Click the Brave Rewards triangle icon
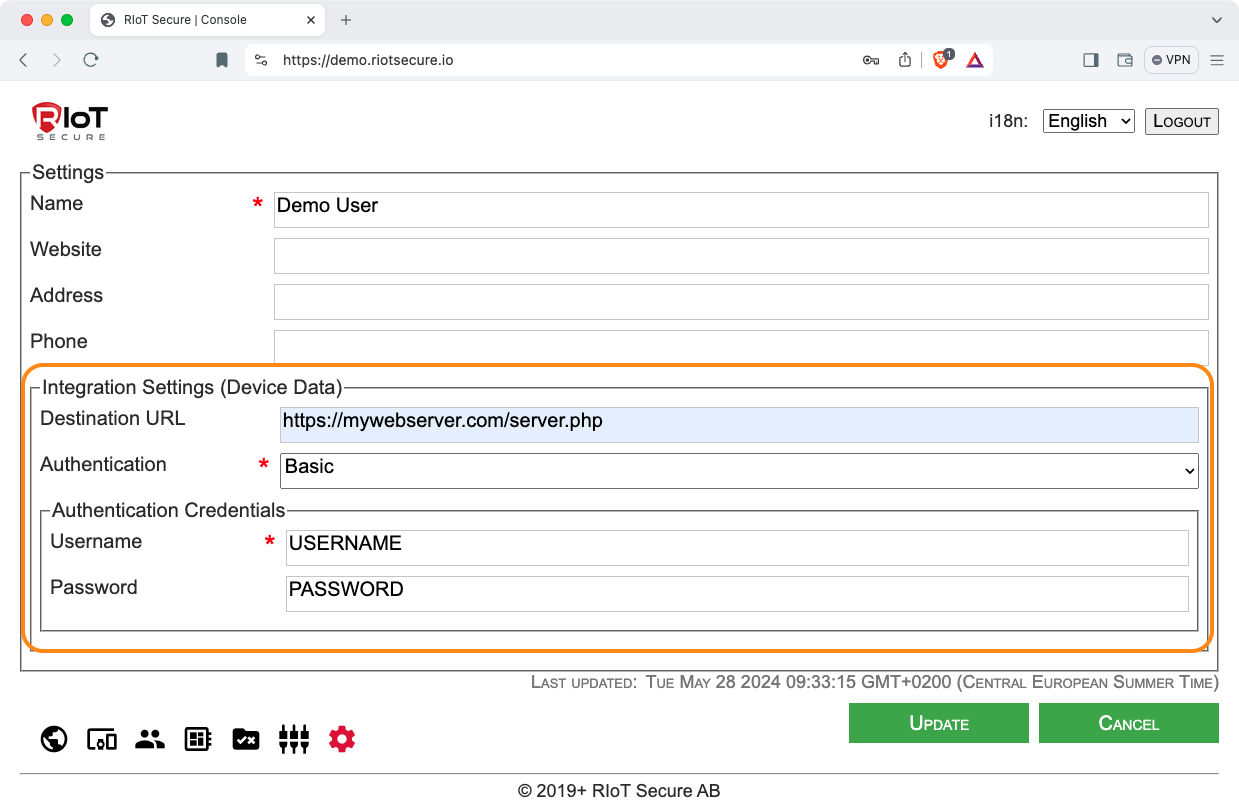The height and width of the screenshot is (802, 1239). click(975, 60)
